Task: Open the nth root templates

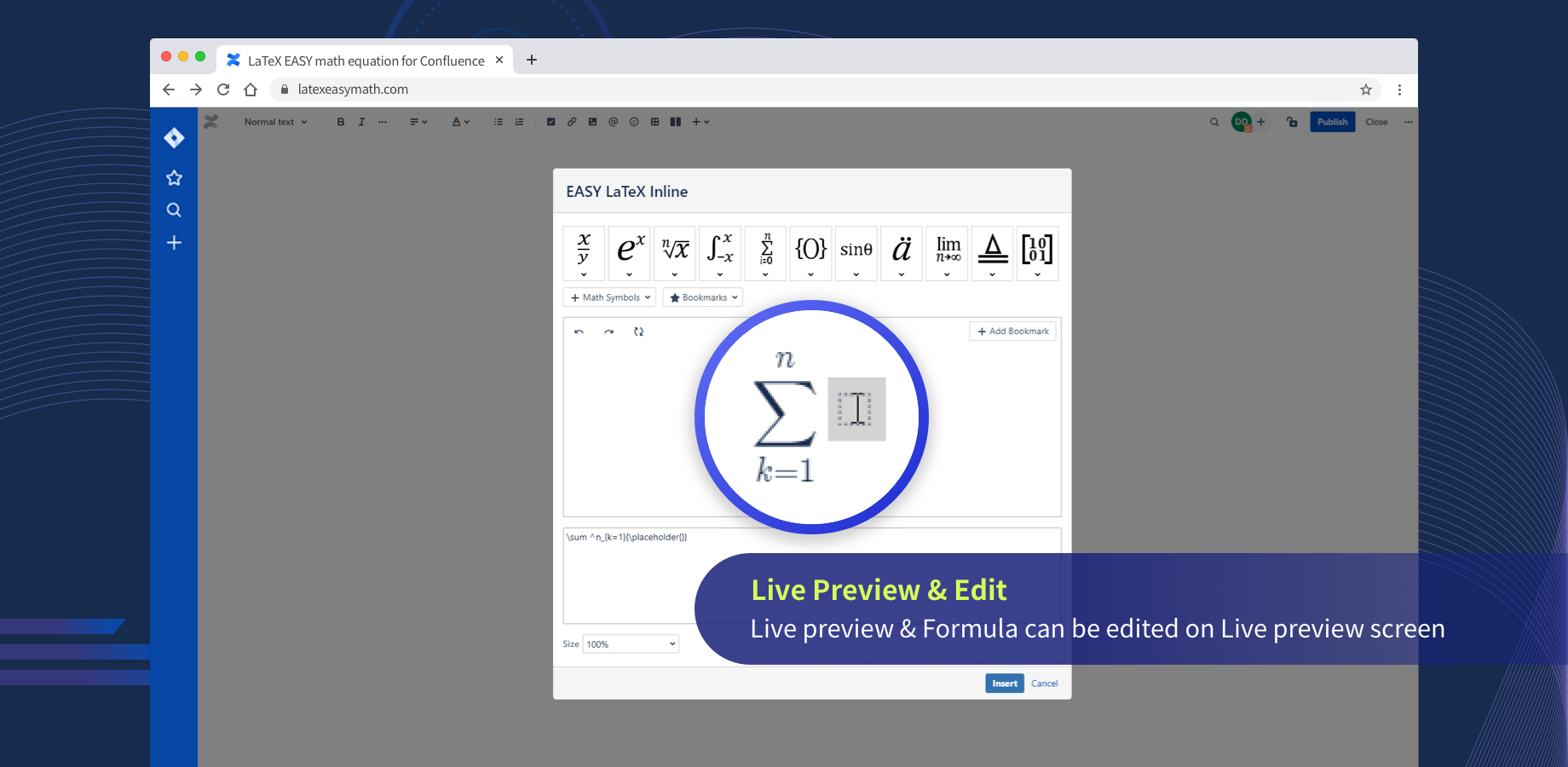Action: [675, 253]
